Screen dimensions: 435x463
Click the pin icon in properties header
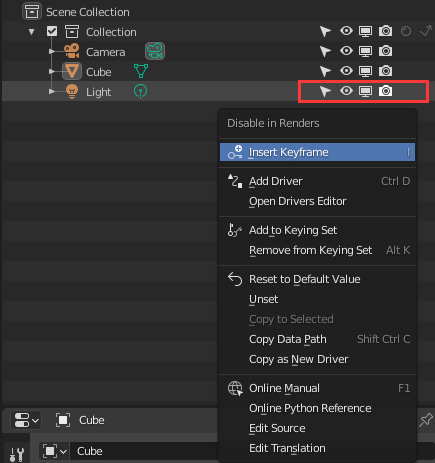point(426,420)
